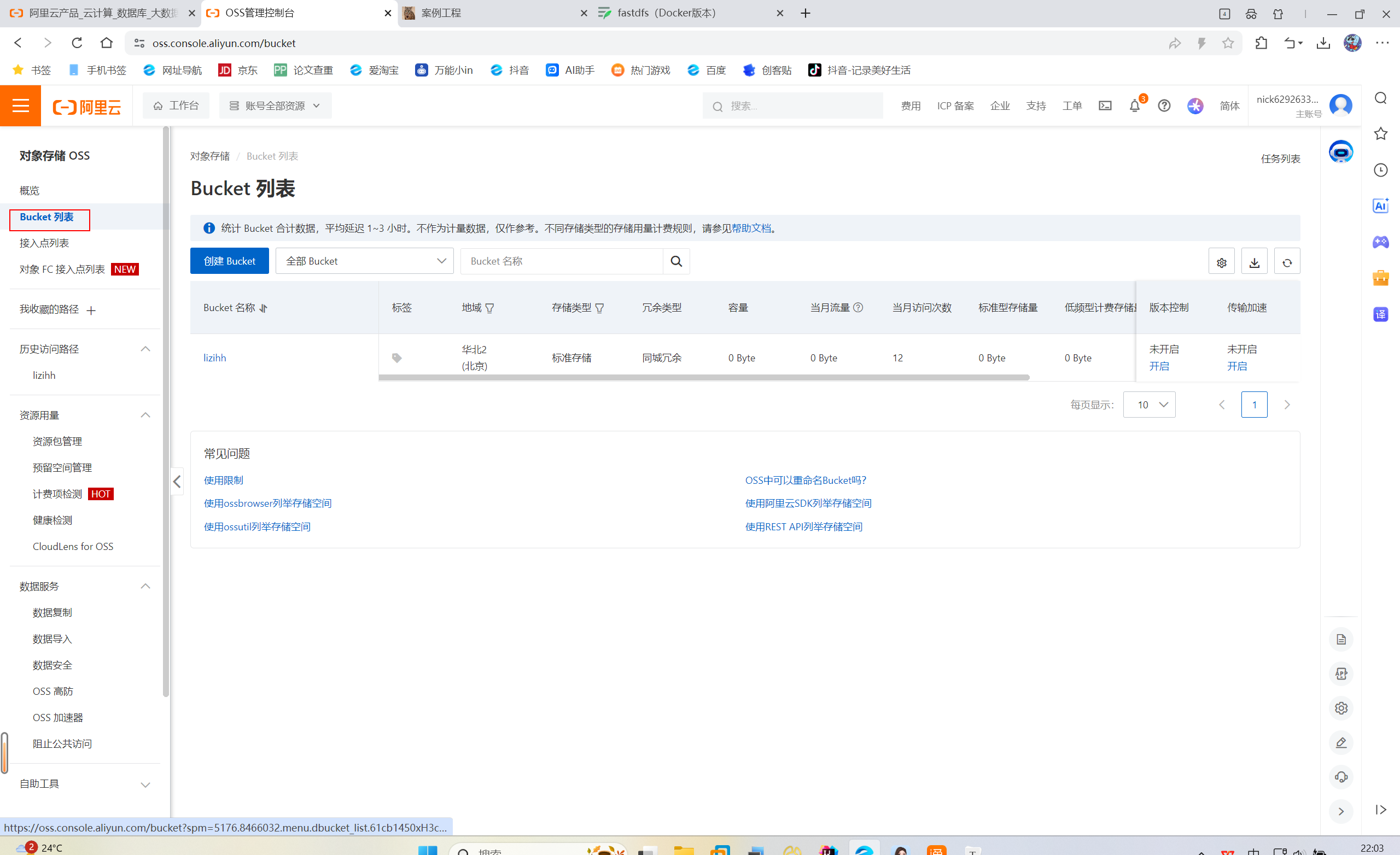The image size is (1400, 855).
Task: Open the lizihh bucket link
Action: tap(215, 358)
